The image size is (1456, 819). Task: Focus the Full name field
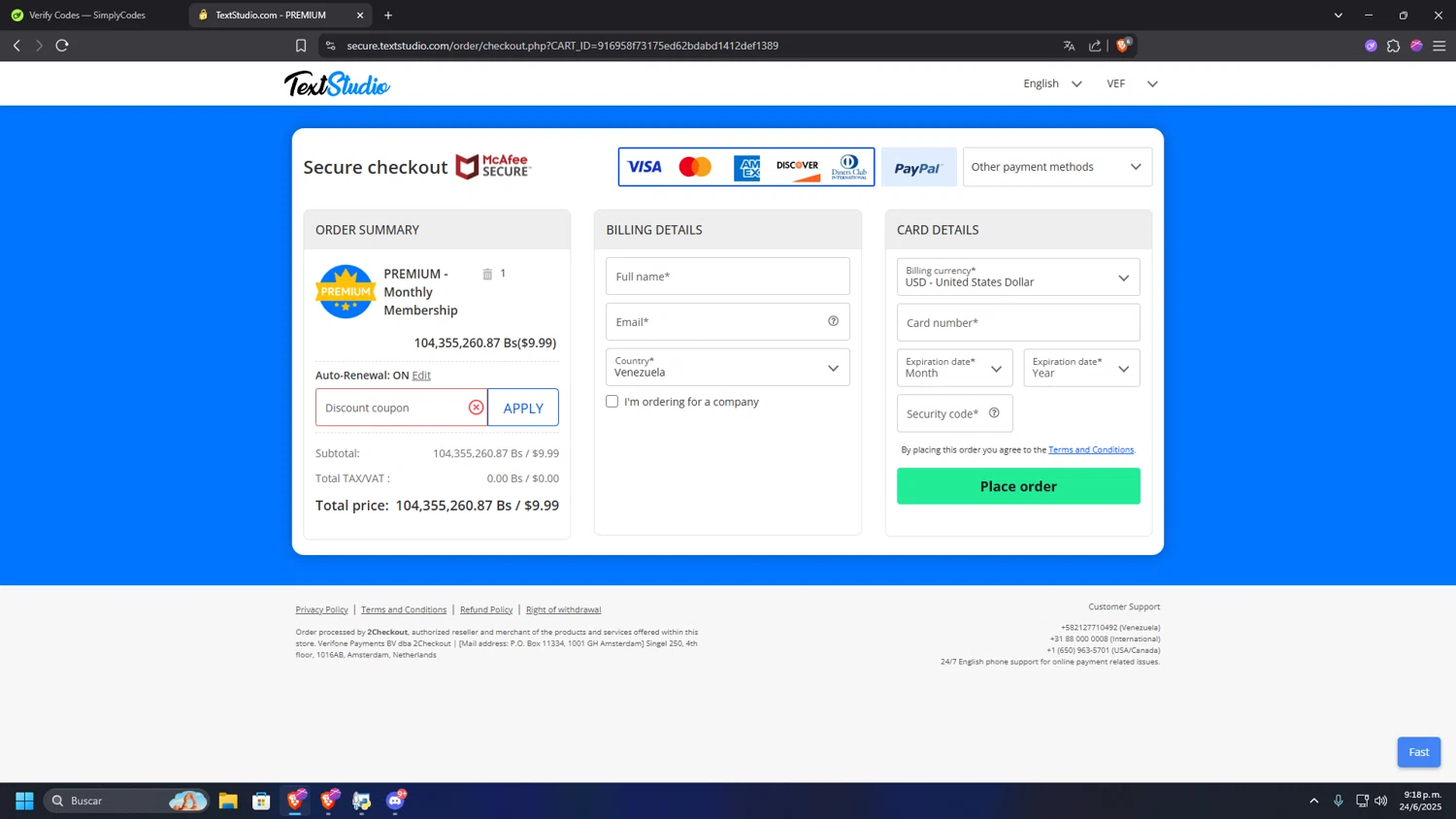click(727, 277)
